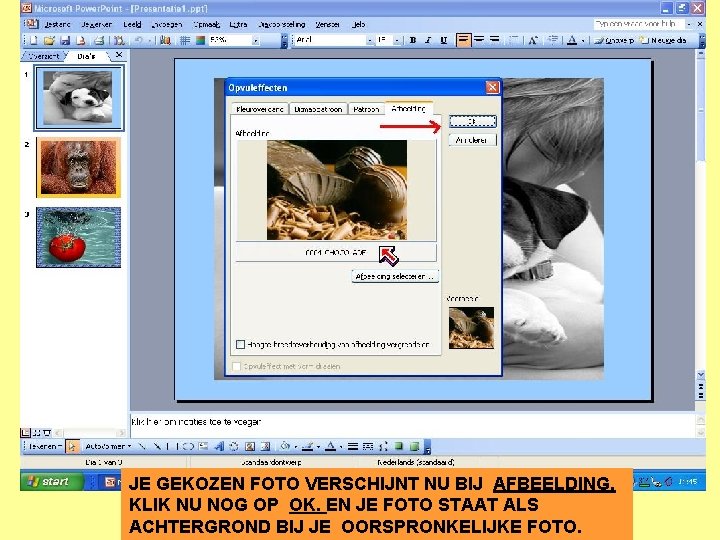Image resolution: width=720 pixels, height=540 pixels.
Task: Open the fill color dropdown arrow
Action: 295,446
